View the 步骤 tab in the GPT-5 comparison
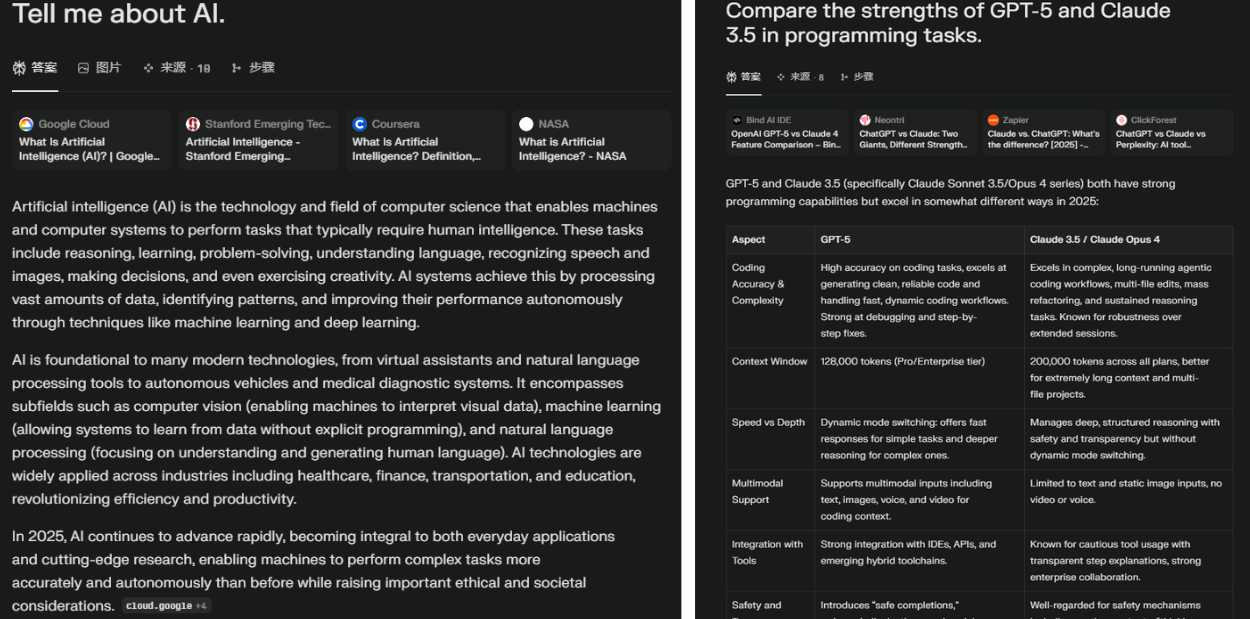Image resolution: width=1250 pixels, height=619 pixels. pos(856,77)
